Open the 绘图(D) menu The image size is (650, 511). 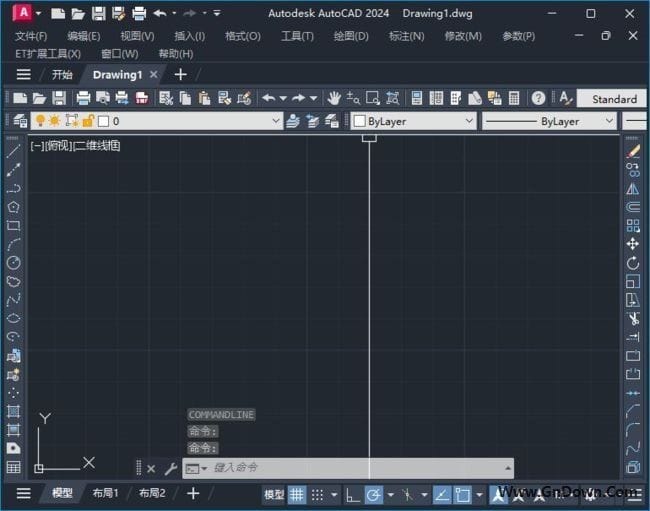coord(351,36)
